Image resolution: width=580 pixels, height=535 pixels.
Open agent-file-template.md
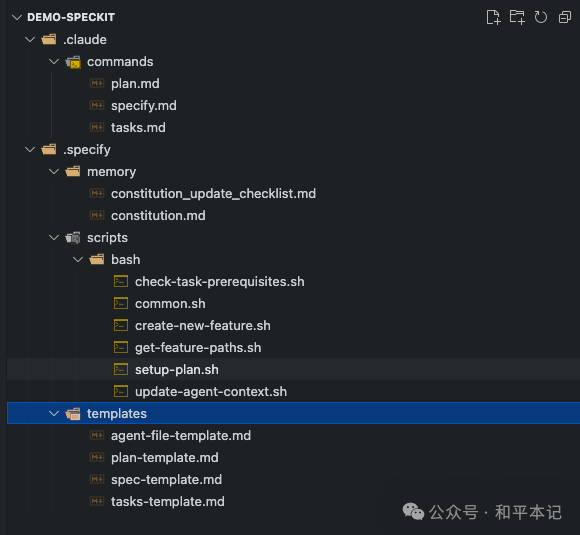coord(181,436)
